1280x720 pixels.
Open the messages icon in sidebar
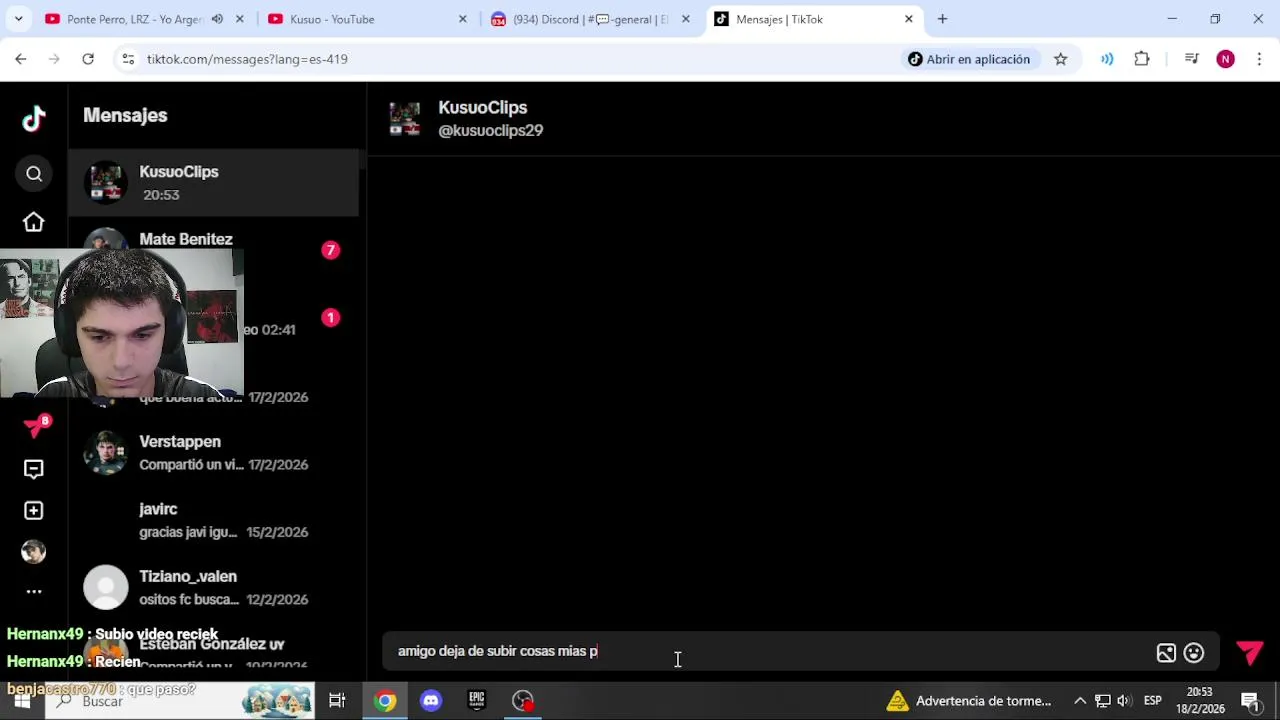click(34, 469)
